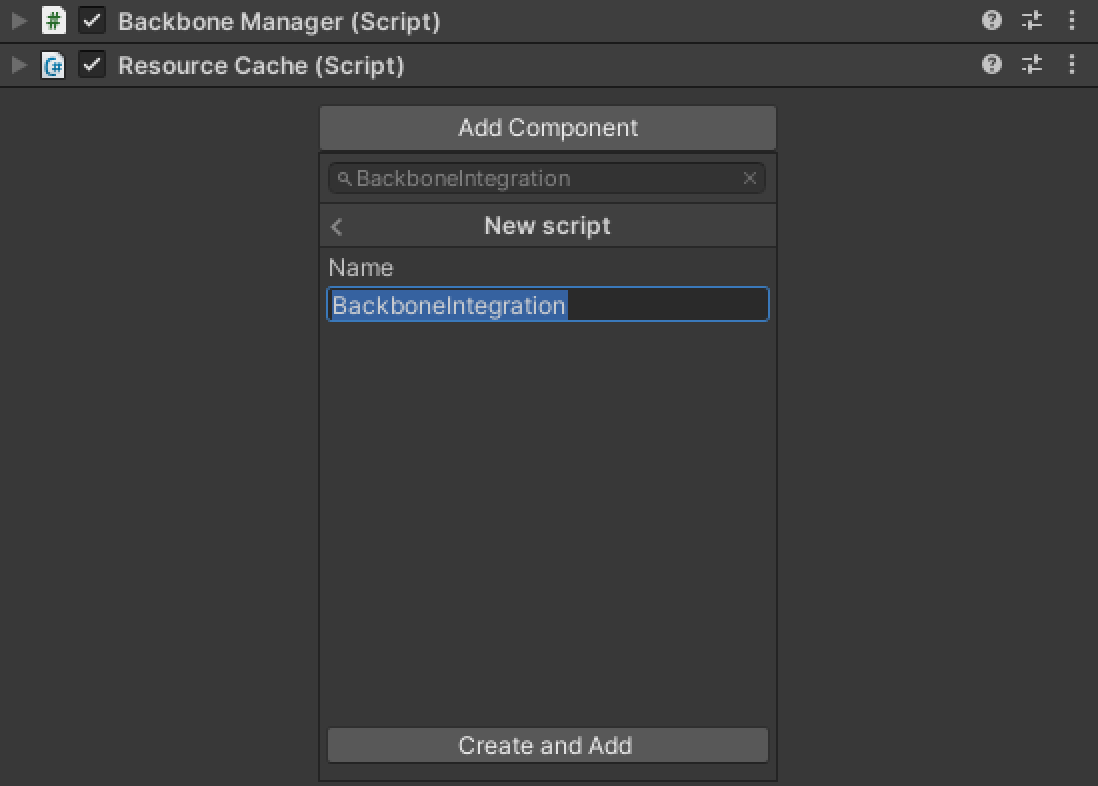
Task: Open presets for Backbone Manager script
Action: [1032, 21]
